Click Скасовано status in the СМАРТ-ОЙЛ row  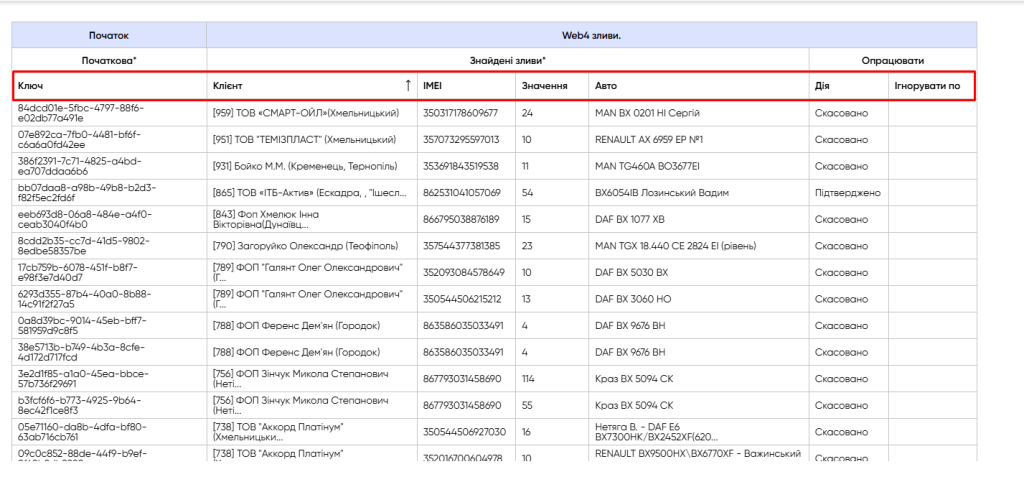(x=841, y=113)
